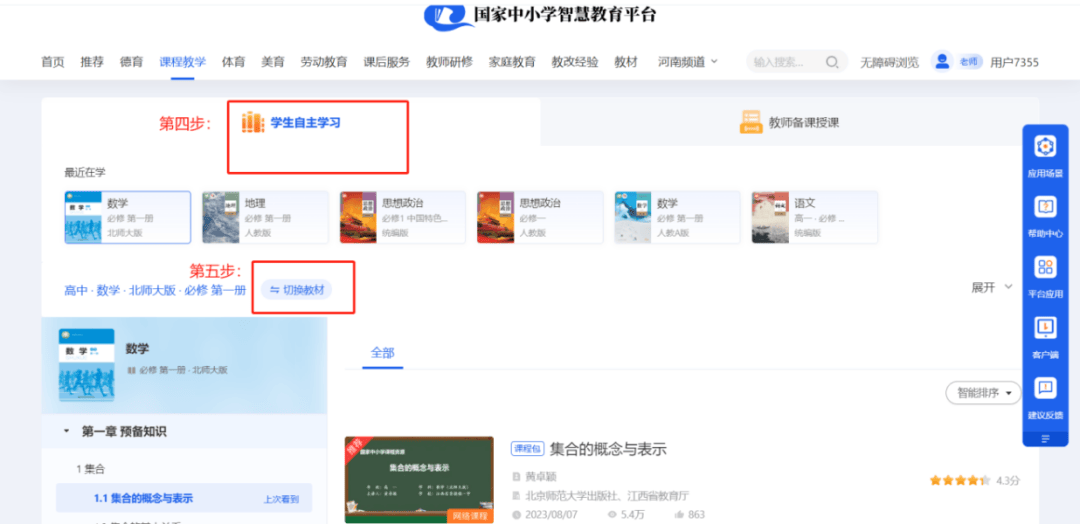The width and height of the screenshot is (1080, 524).
Task: Click the 老师 role badge
Action: 968,62
